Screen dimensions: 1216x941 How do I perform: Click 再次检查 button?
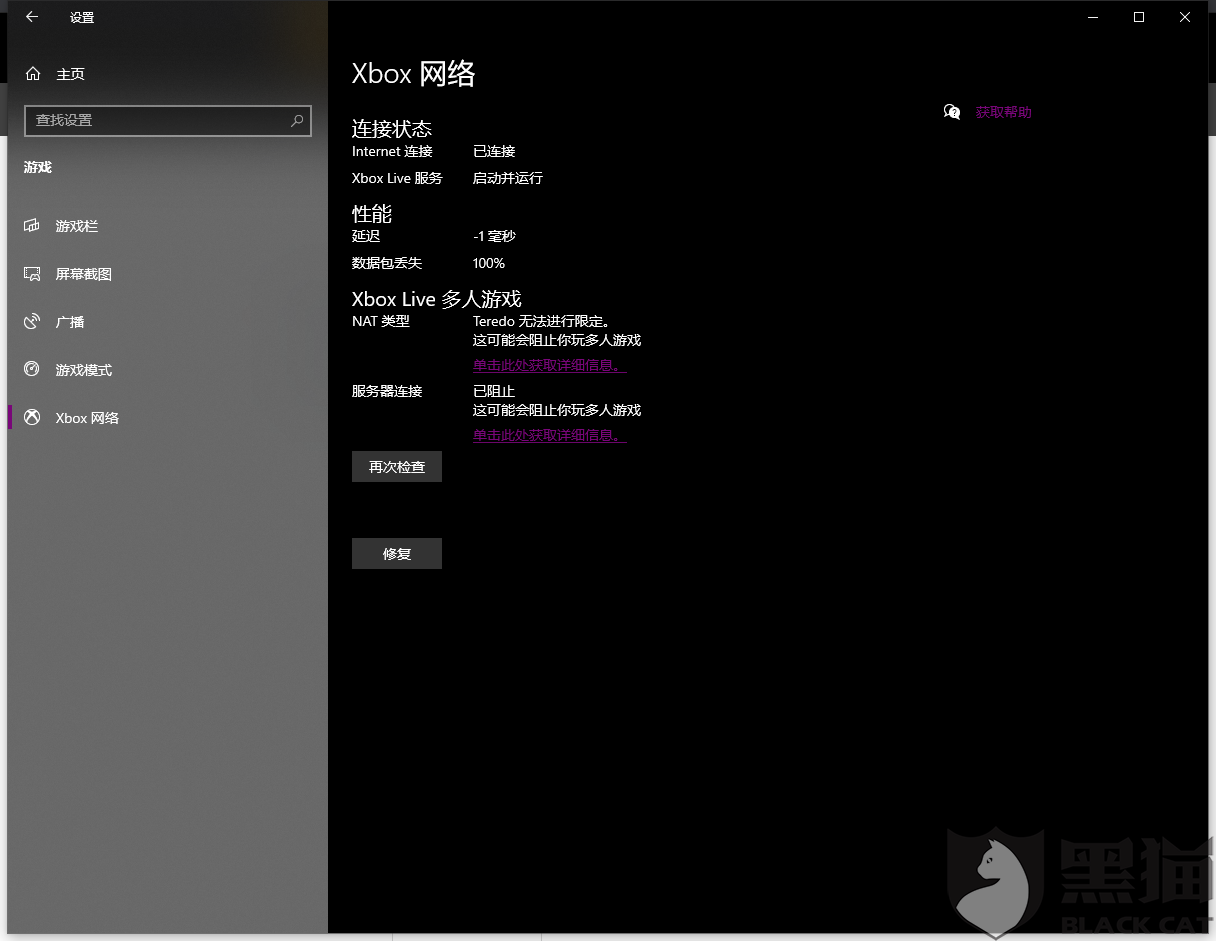tap(397, 467)
